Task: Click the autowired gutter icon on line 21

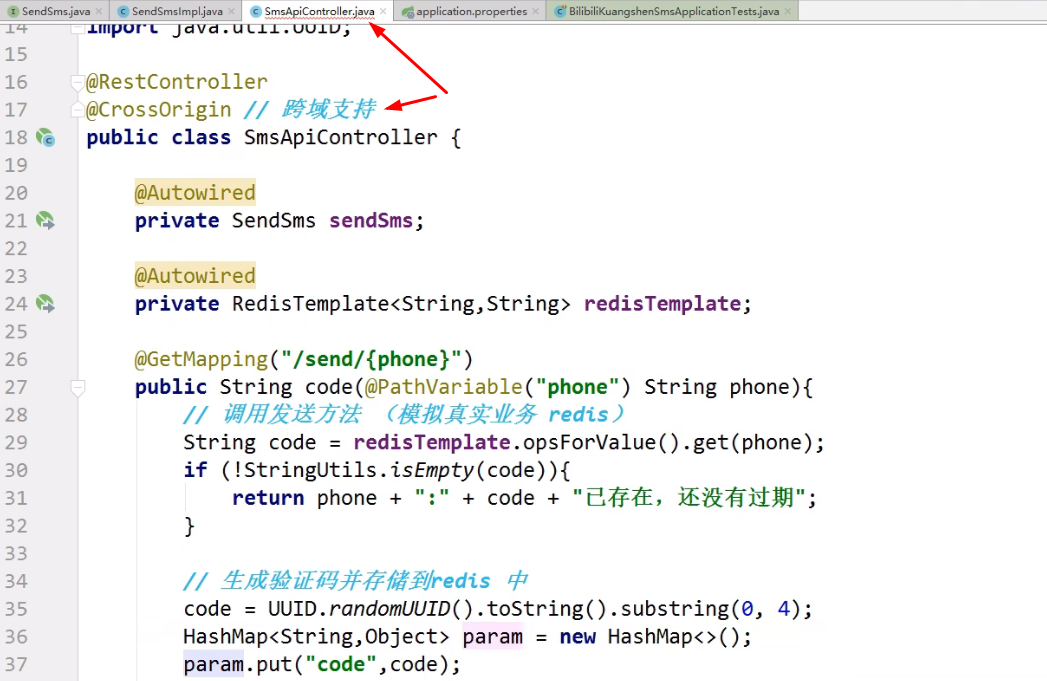Action: pos(45,220)
